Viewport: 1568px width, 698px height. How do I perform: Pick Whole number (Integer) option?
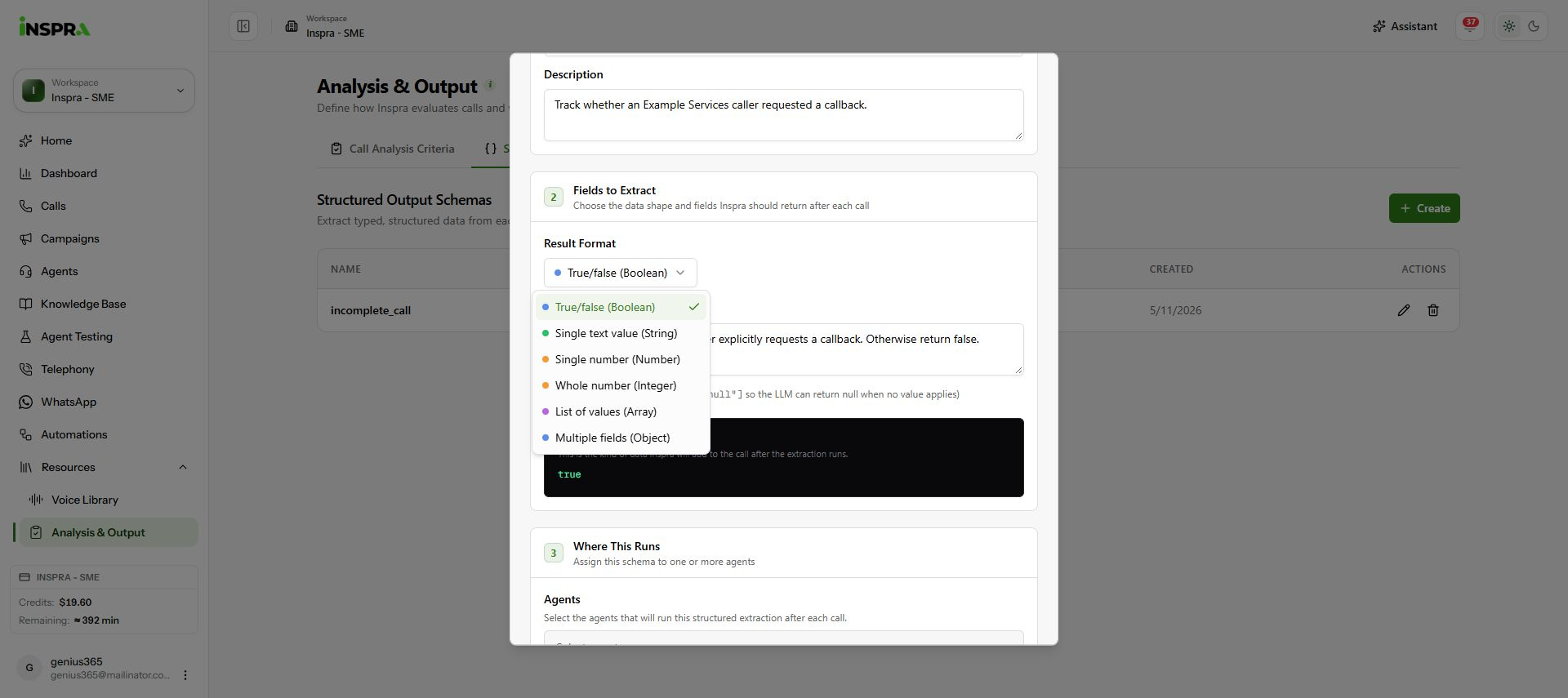pos(621,385)
